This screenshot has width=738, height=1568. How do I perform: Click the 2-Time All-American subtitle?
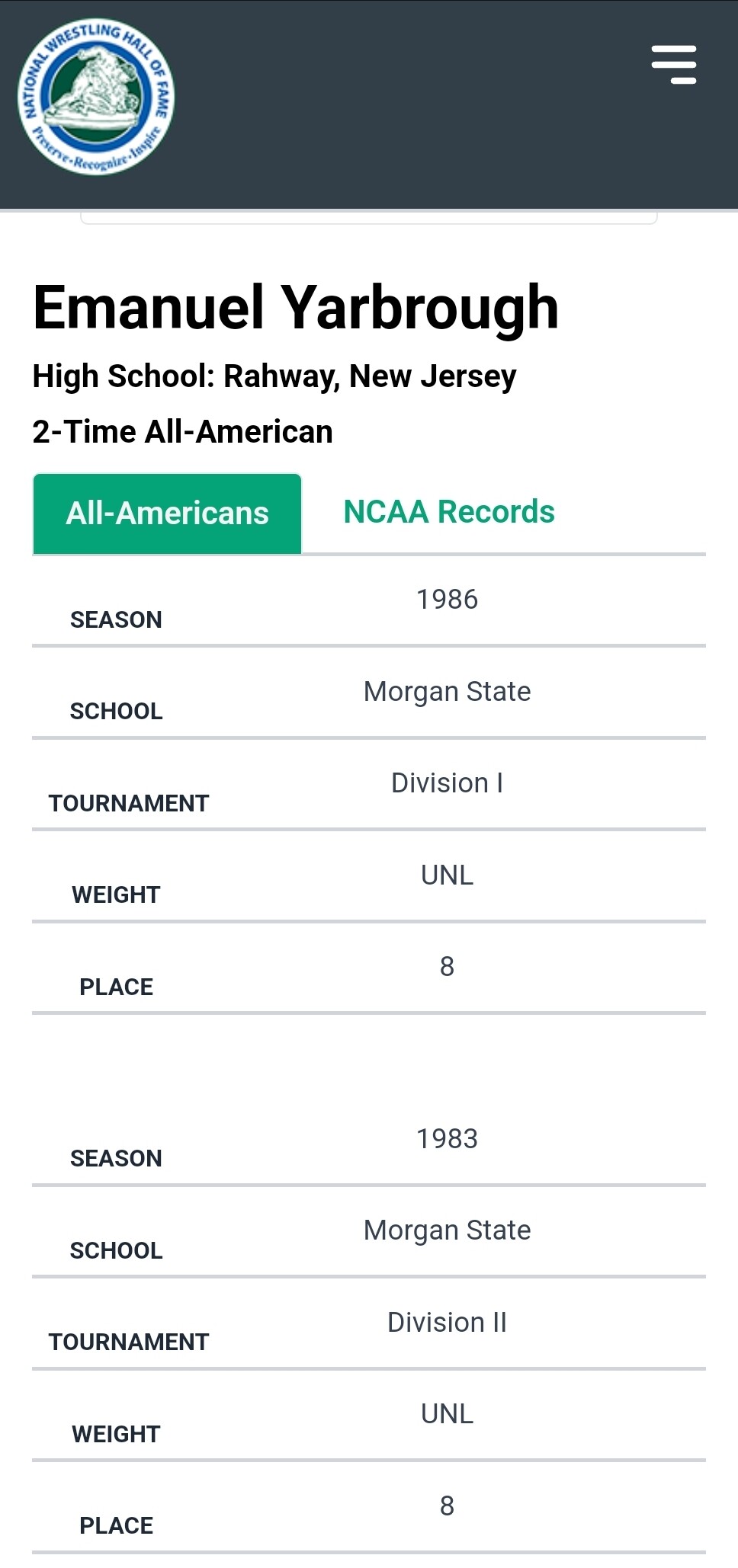click(x=183, y=432)
